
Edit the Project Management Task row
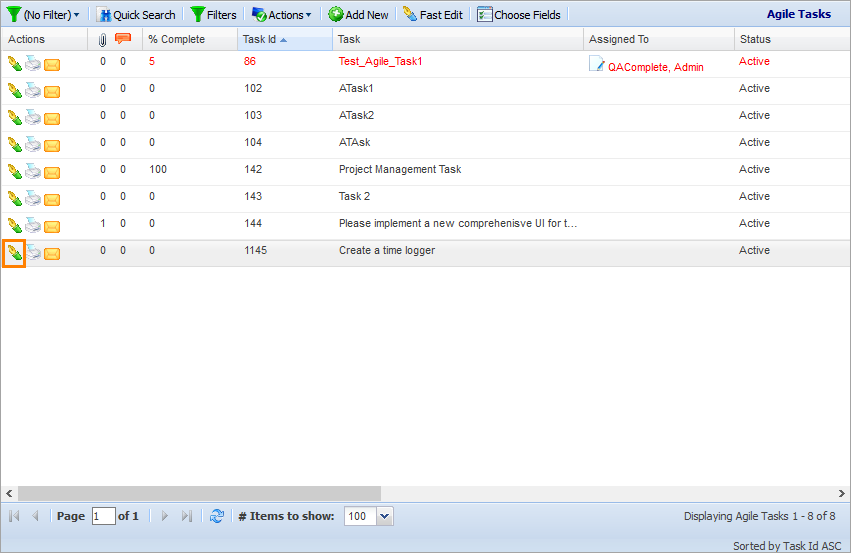15,173
